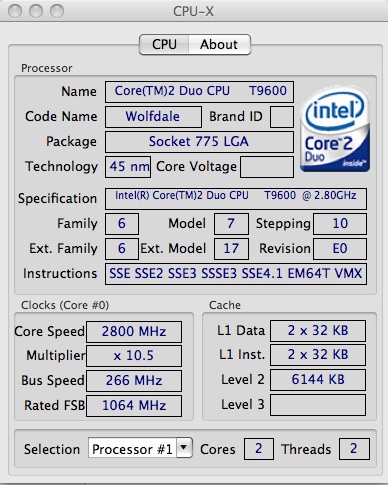The image size is (388, 485).
Task: Click the empty Level 3 cache field
Action: pos(318,405)
